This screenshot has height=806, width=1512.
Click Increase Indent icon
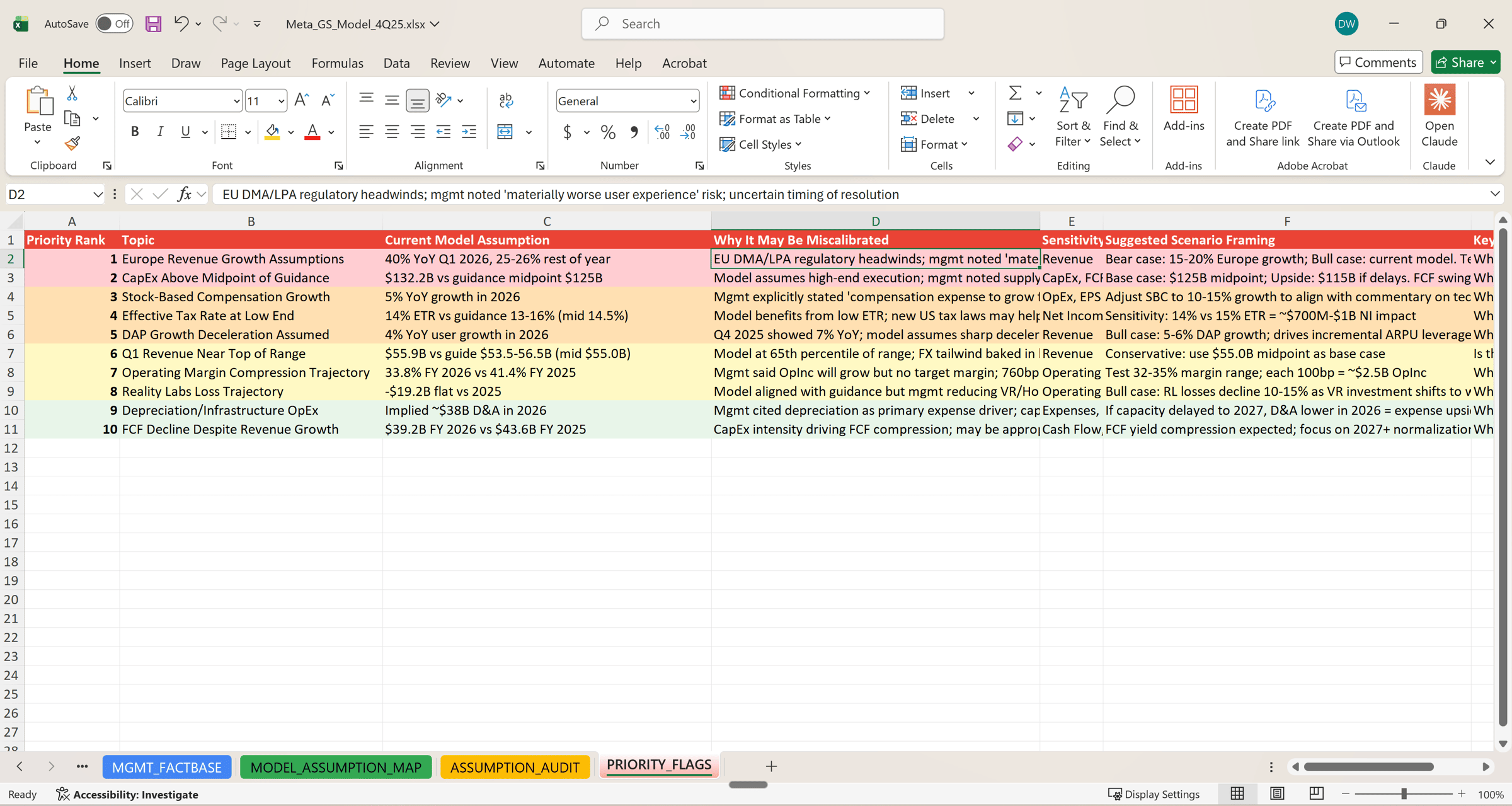click(469, 132)
